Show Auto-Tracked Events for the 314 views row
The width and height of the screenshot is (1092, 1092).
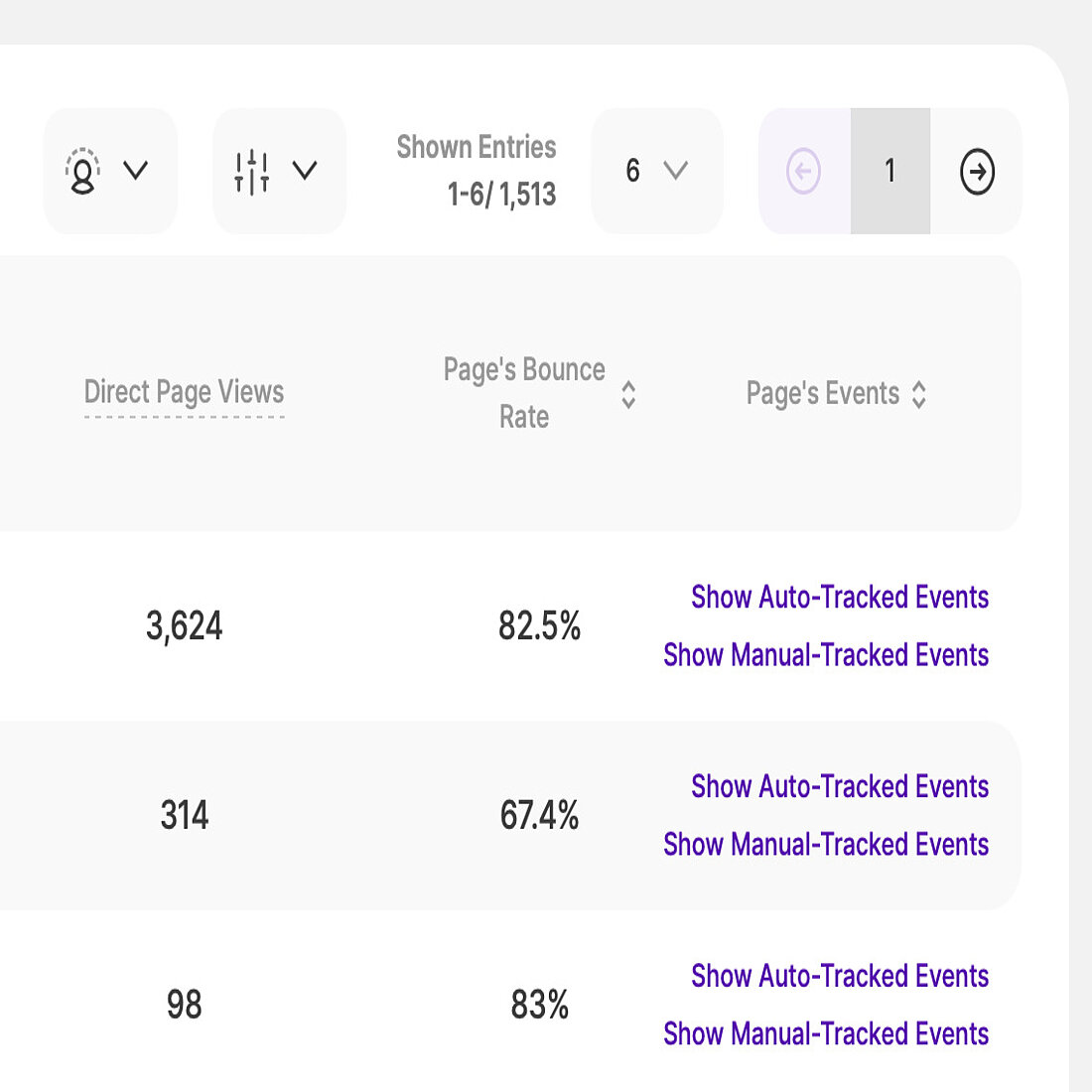pos(839,786)
